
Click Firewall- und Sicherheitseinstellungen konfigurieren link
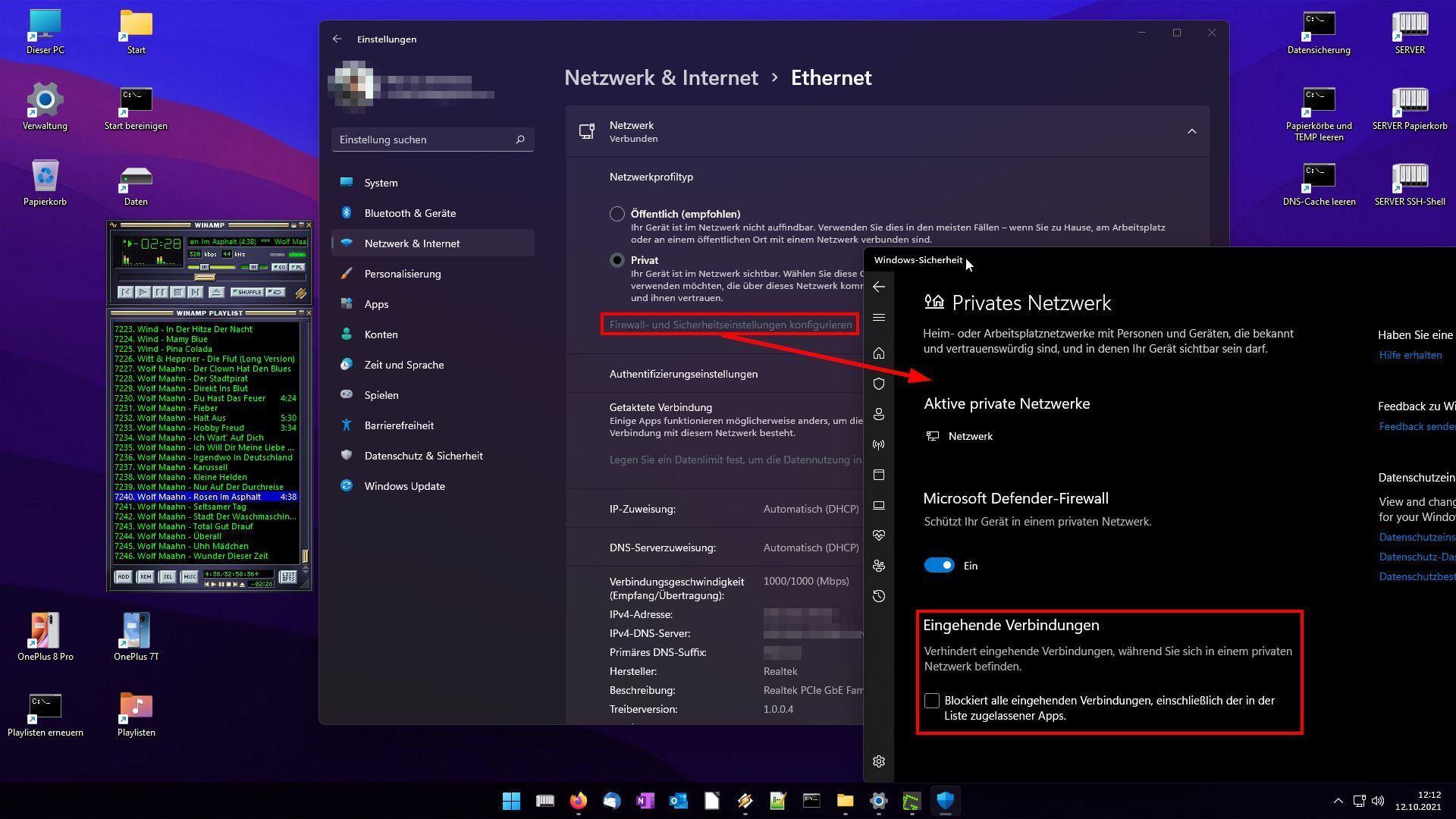click(x=730, y=325)
